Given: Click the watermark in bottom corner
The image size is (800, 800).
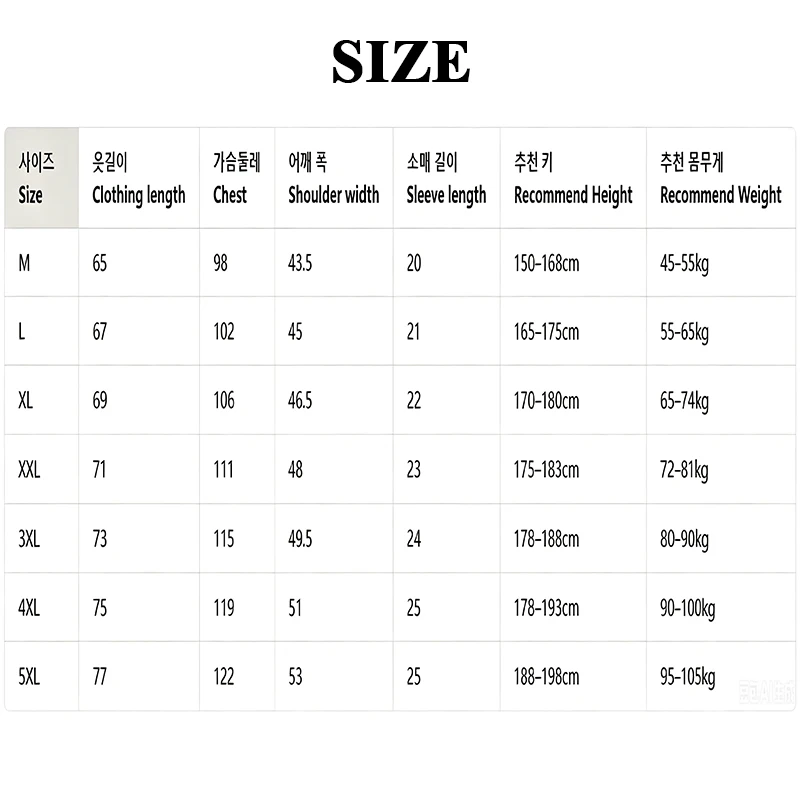Looking at the screenshot, I should [x=767, y=692].
